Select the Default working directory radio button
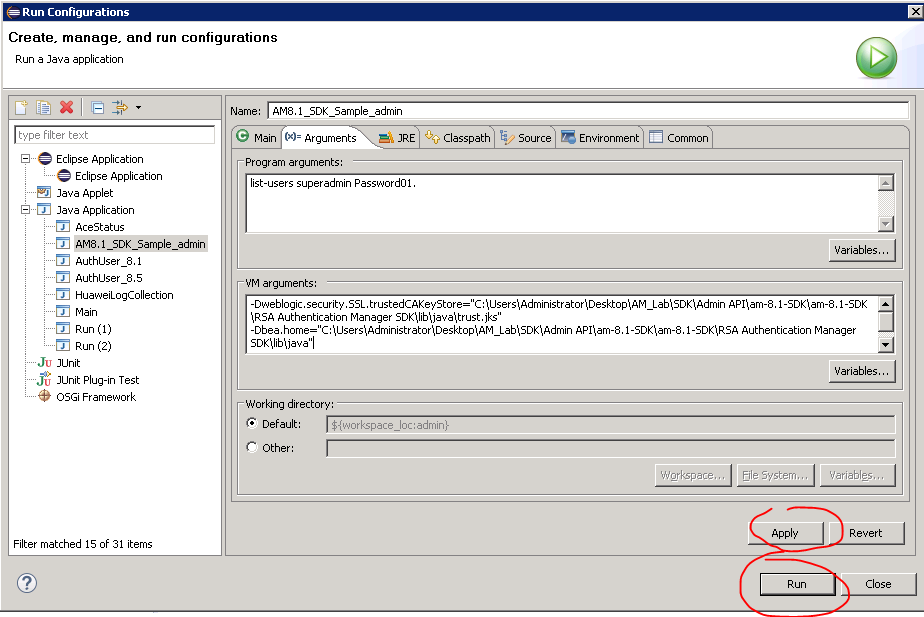 click(x=252, y=423)
